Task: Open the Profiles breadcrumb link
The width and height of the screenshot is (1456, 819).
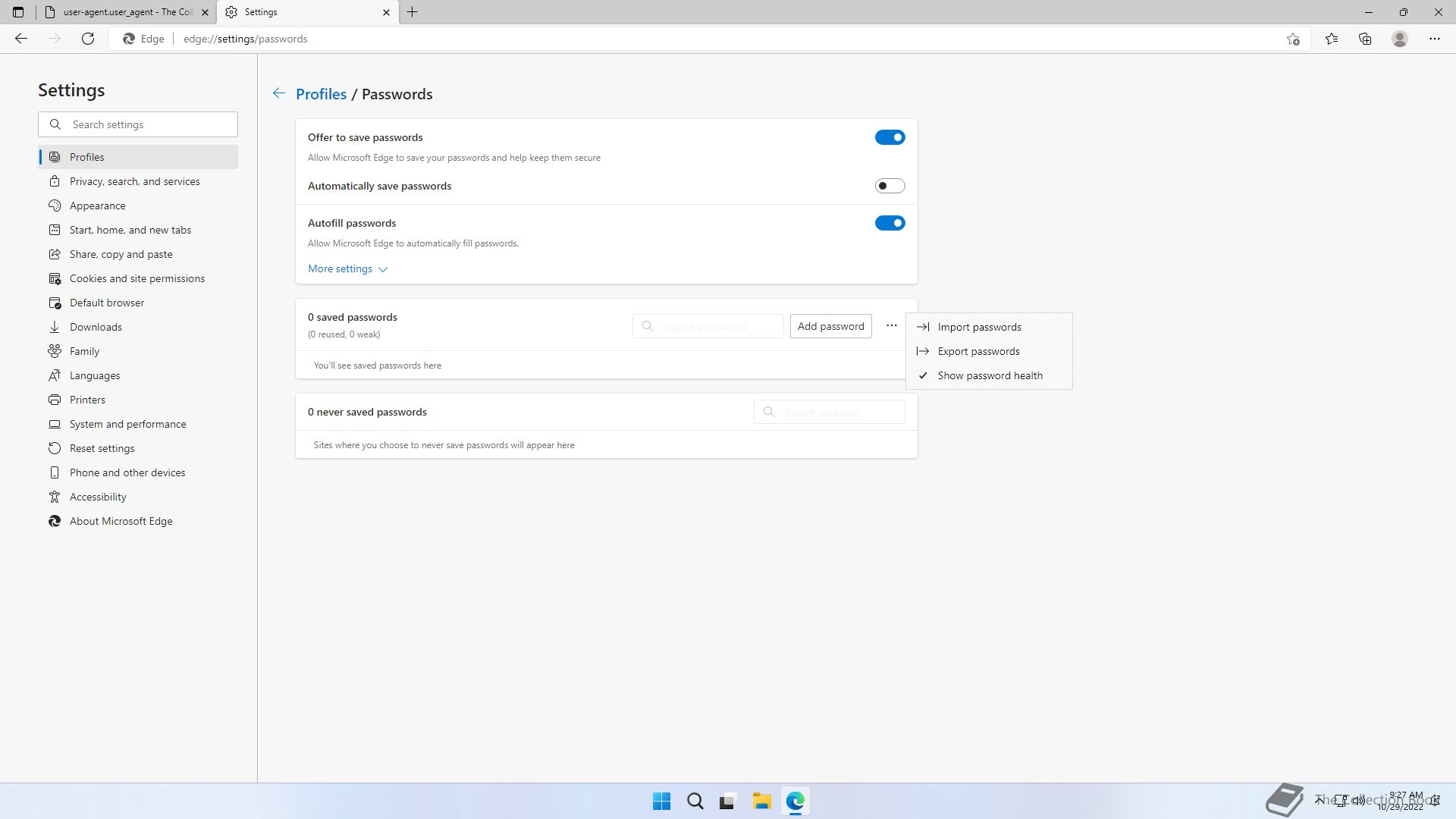Action: coord(321,94)
